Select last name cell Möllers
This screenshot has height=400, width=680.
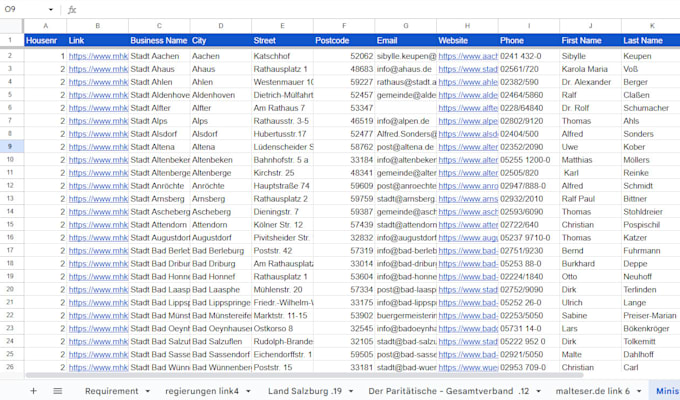(651, 160)
